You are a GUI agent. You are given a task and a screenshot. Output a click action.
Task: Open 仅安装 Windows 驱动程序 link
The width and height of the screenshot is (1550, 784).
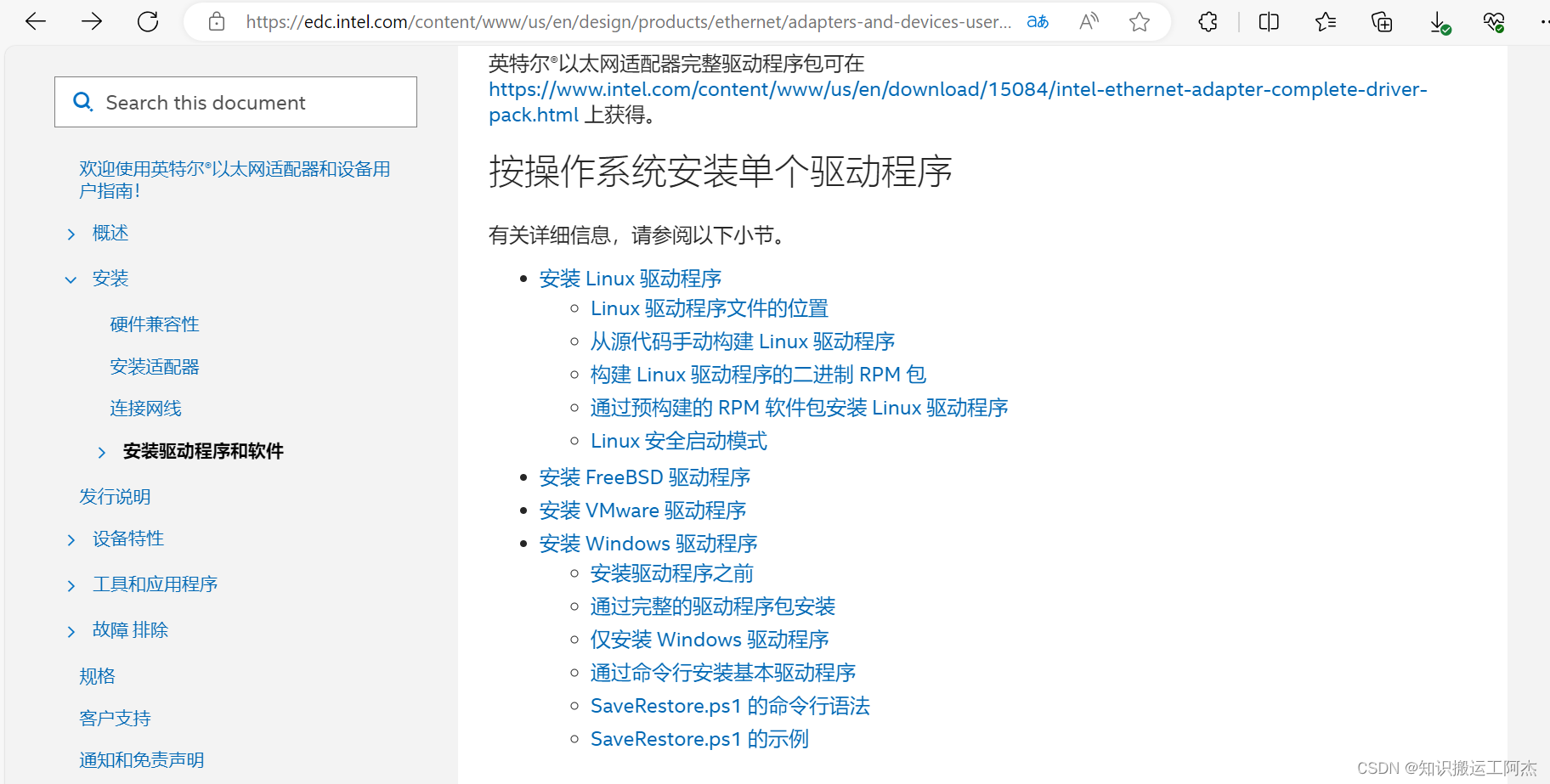pos(710,640)
